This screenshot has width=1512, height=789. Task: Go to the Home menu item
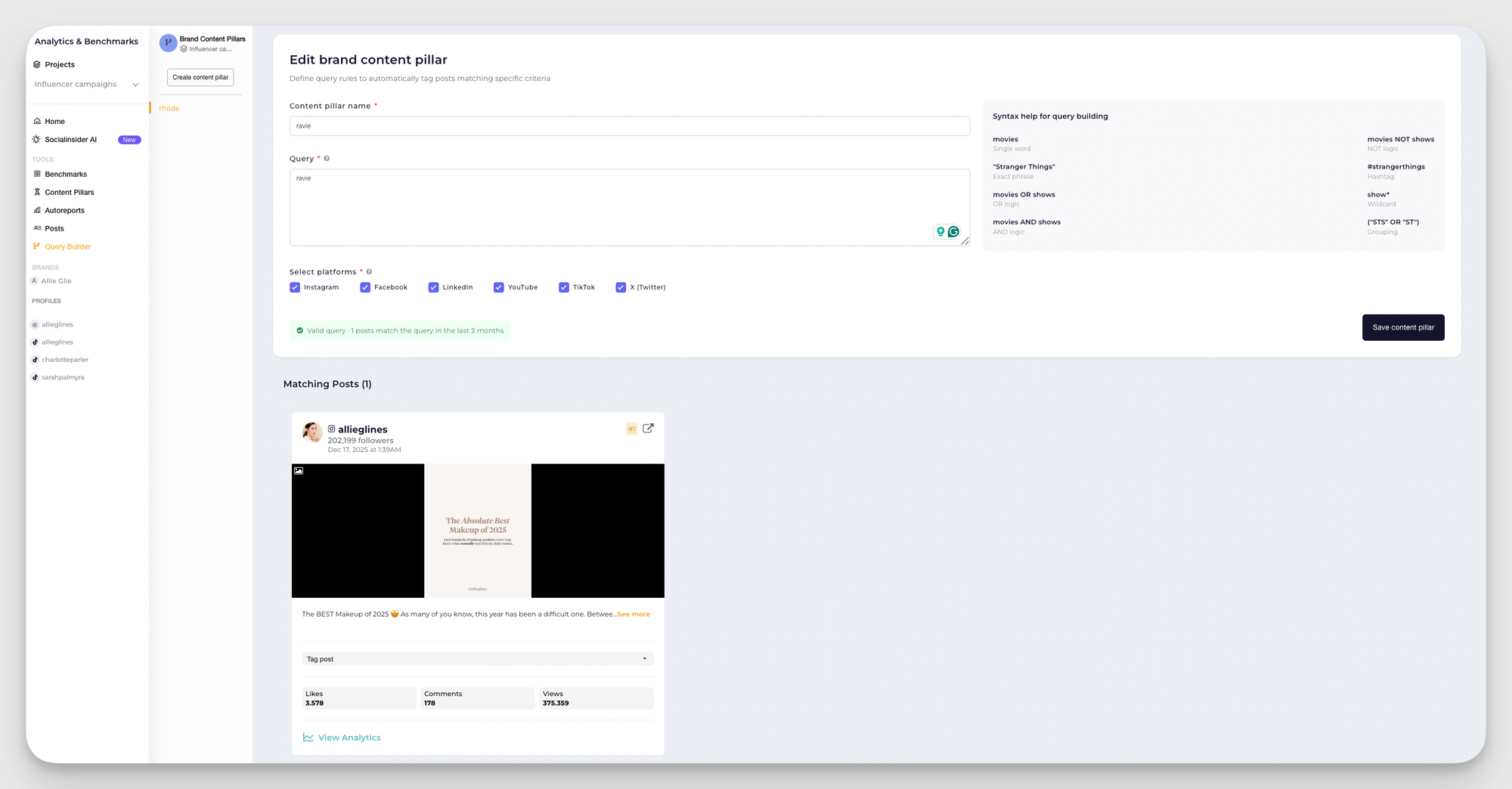point(54,121)
